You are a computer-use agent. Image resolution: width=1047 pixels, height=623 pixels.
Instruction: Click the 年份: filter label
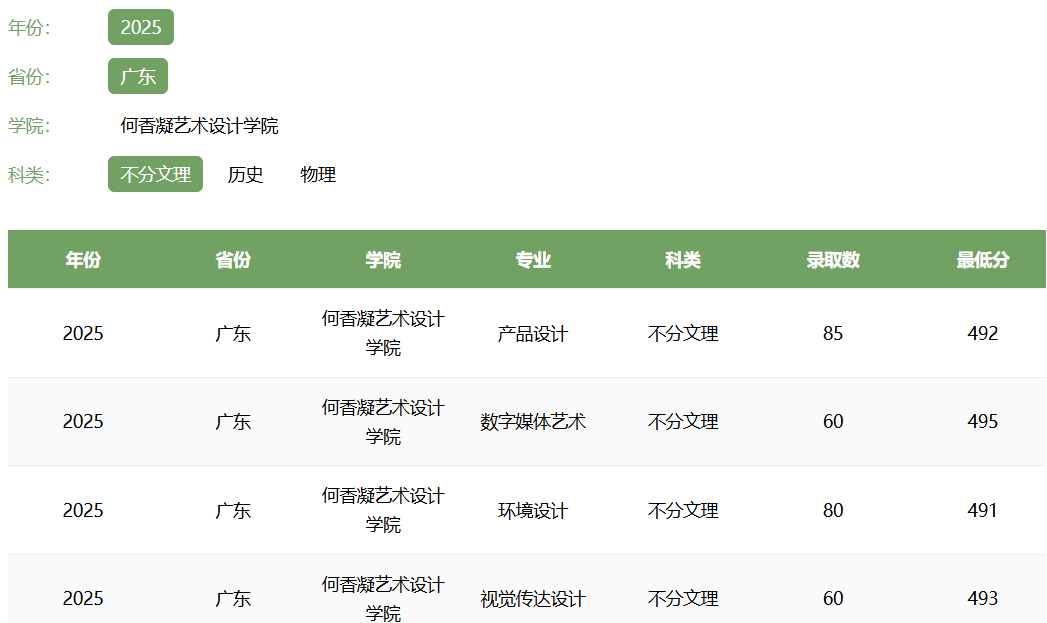coord(29,27)
